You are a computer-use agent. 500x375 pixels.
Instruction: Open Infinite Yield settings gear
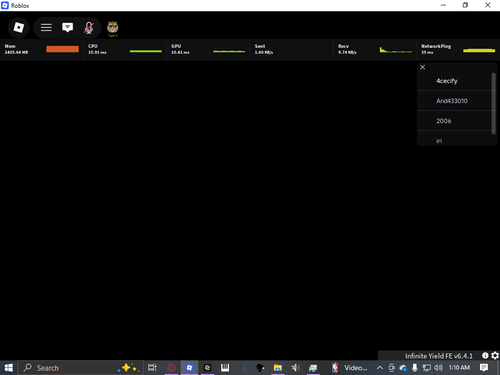(x=495, y=356)
